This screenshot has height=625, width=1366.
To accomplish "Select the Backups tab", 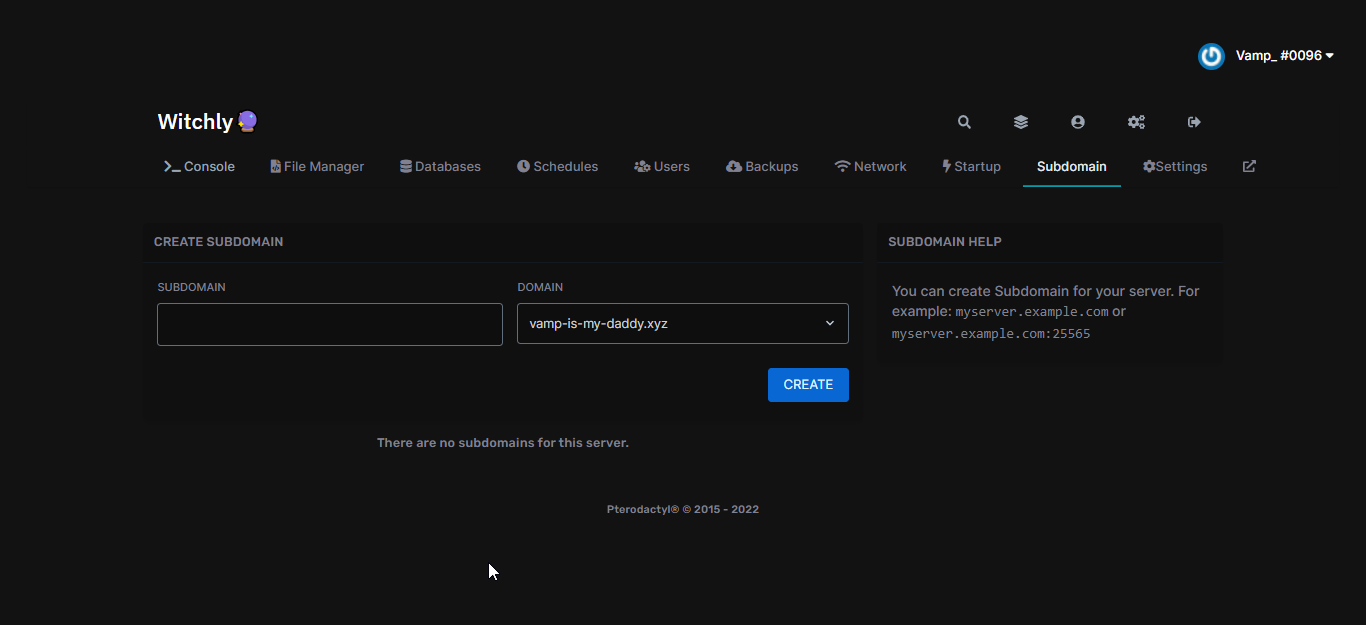I will (x=762, y=166).
